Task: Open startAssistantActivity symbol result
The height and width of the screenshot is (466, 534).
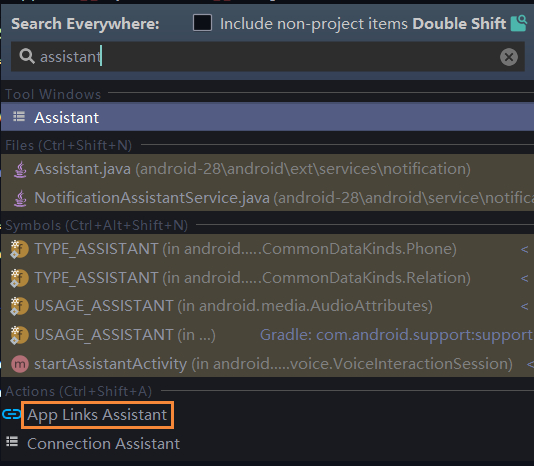Action: point(267,364)
